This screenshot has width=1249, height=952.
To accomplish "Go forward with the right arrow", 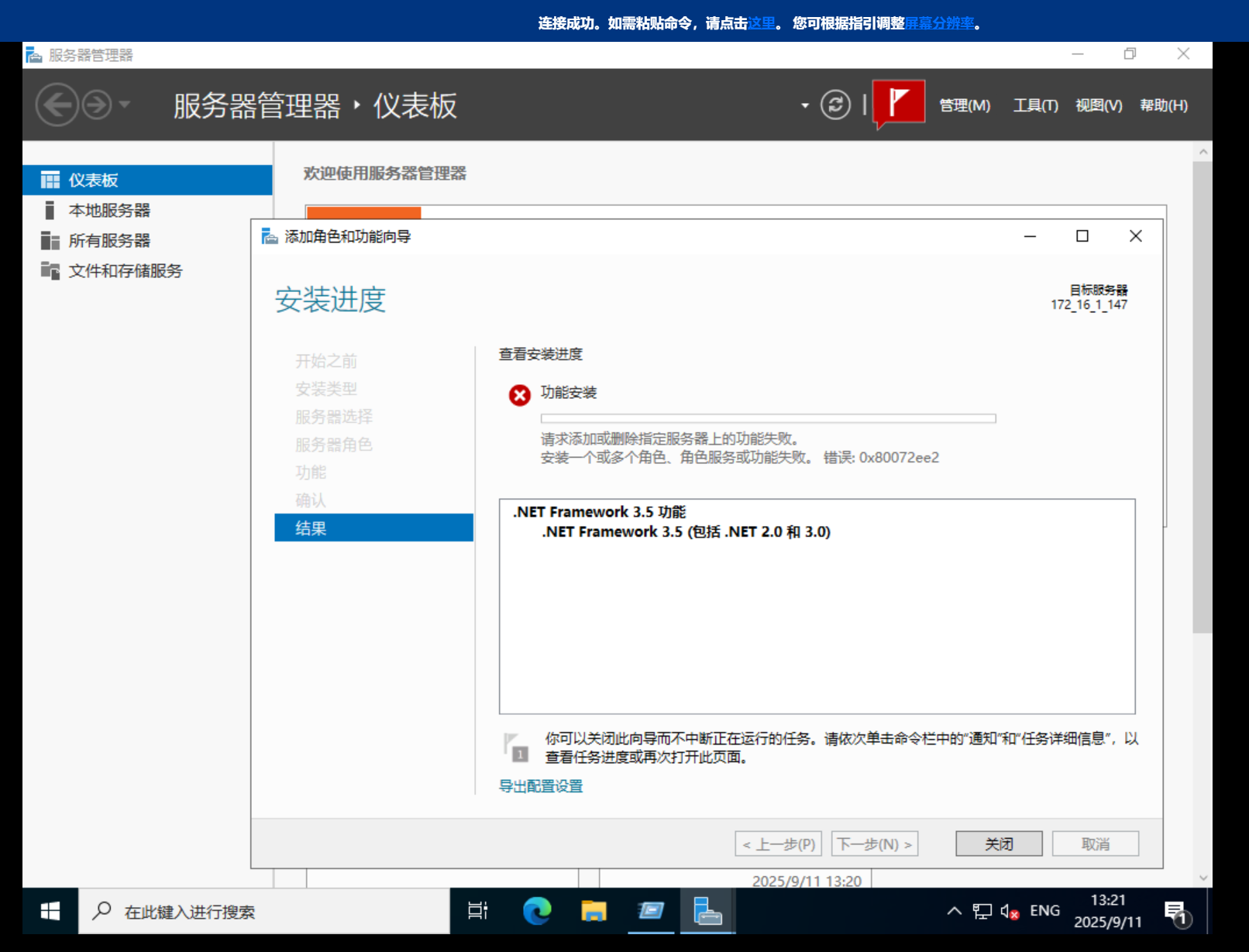I will click(x=97, y=105).
